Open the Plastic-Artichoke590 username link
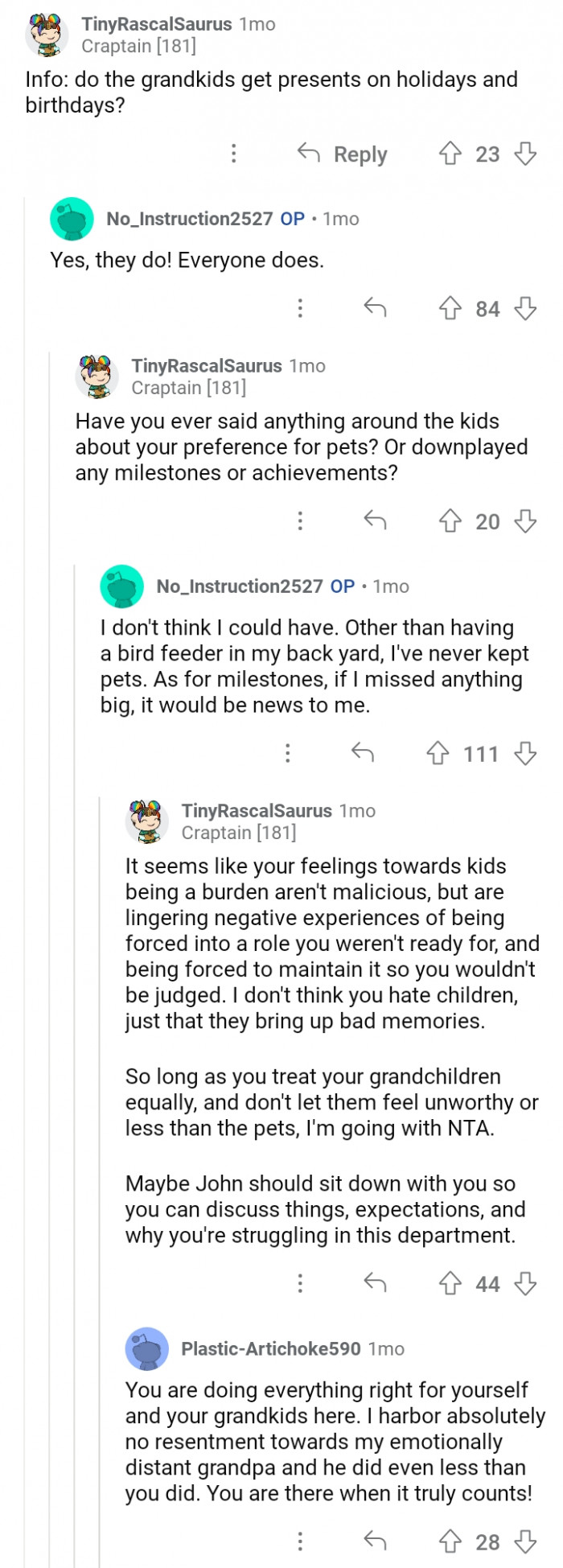Viewport: 563px width, 1568px height. (270, 1348)
